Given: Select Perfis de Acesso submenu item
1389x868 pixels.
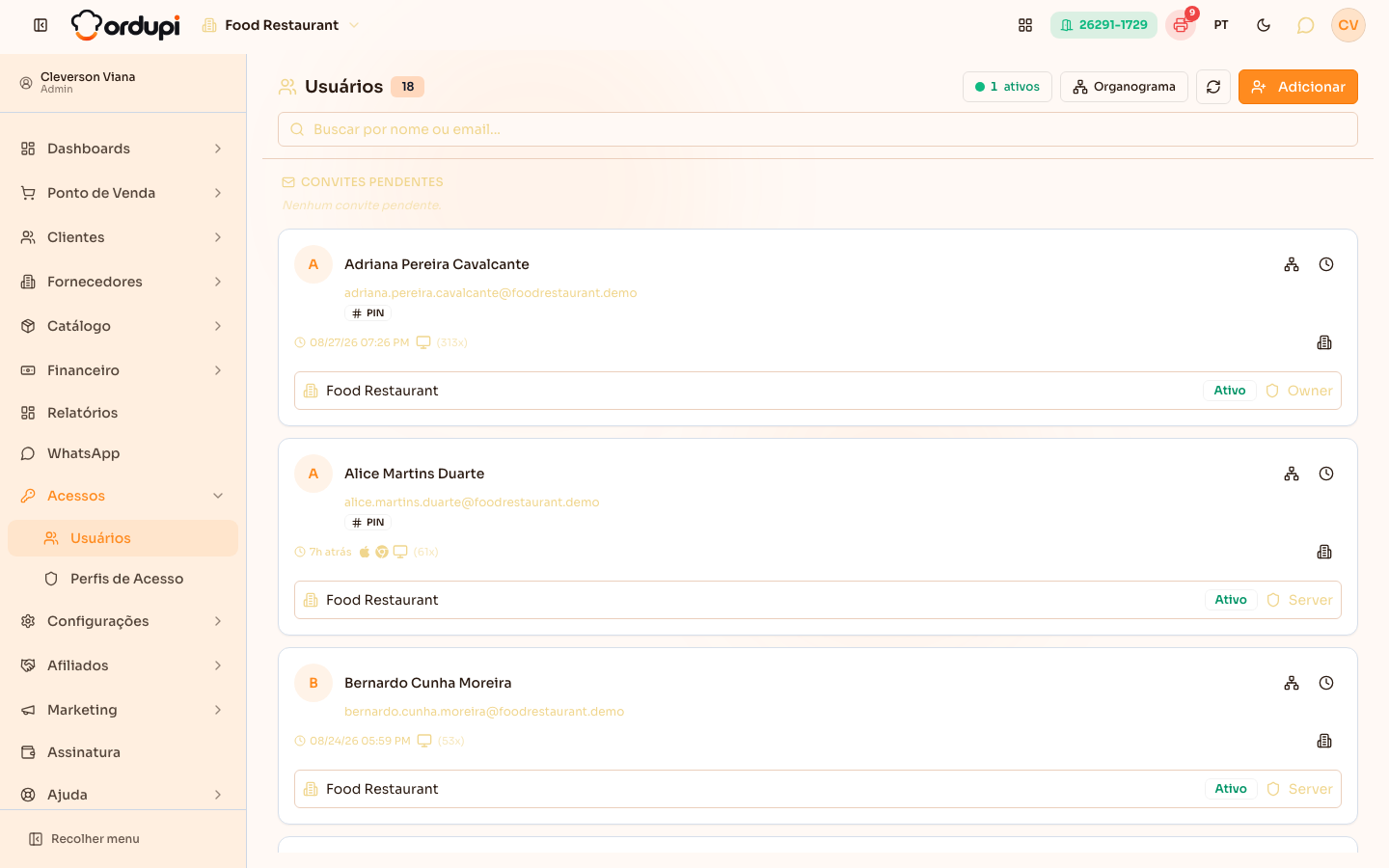Looking at the screenshot, I should point(123,579).
